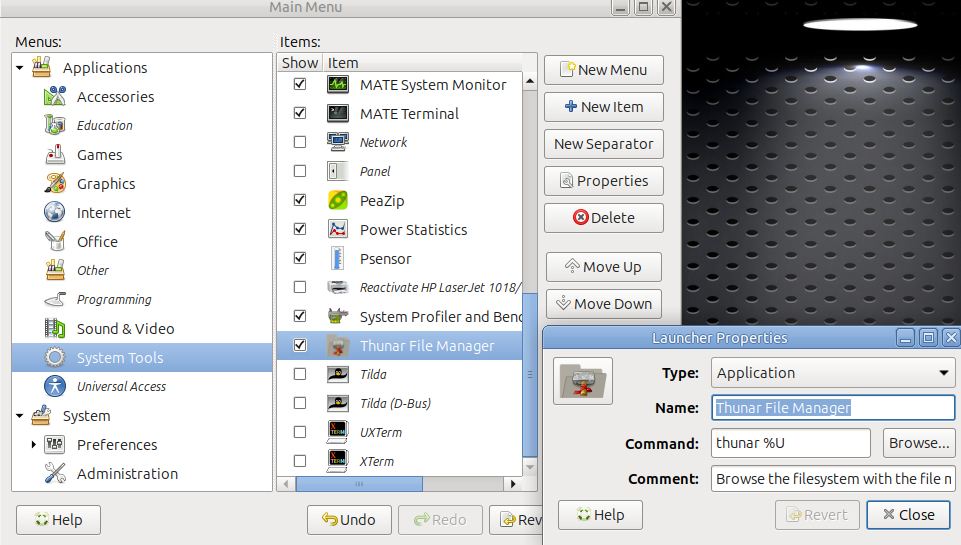Click Browse next to the Command field
The height and width of the screenshot is (545, 961).
(x=919, y=443)
